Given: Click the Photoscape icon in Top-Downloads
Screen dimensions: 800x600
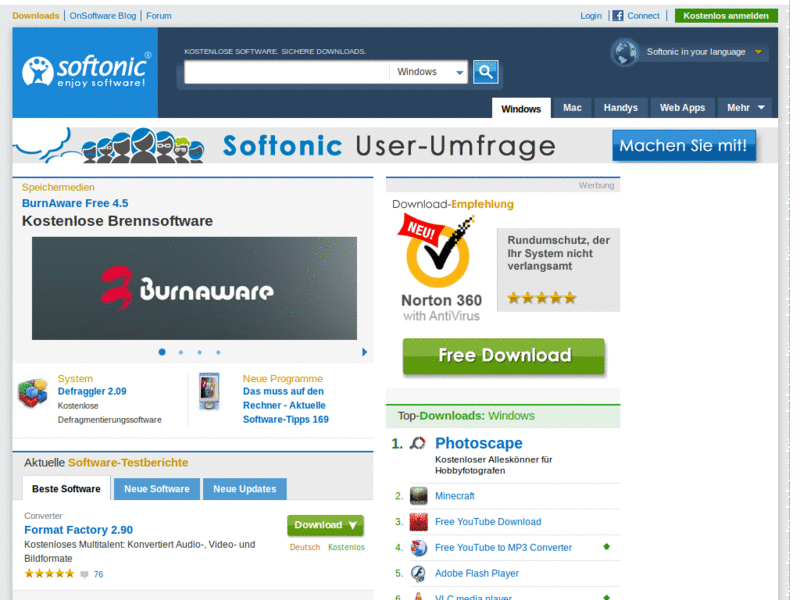Looking at the screenshot, I should coord(418,443).
